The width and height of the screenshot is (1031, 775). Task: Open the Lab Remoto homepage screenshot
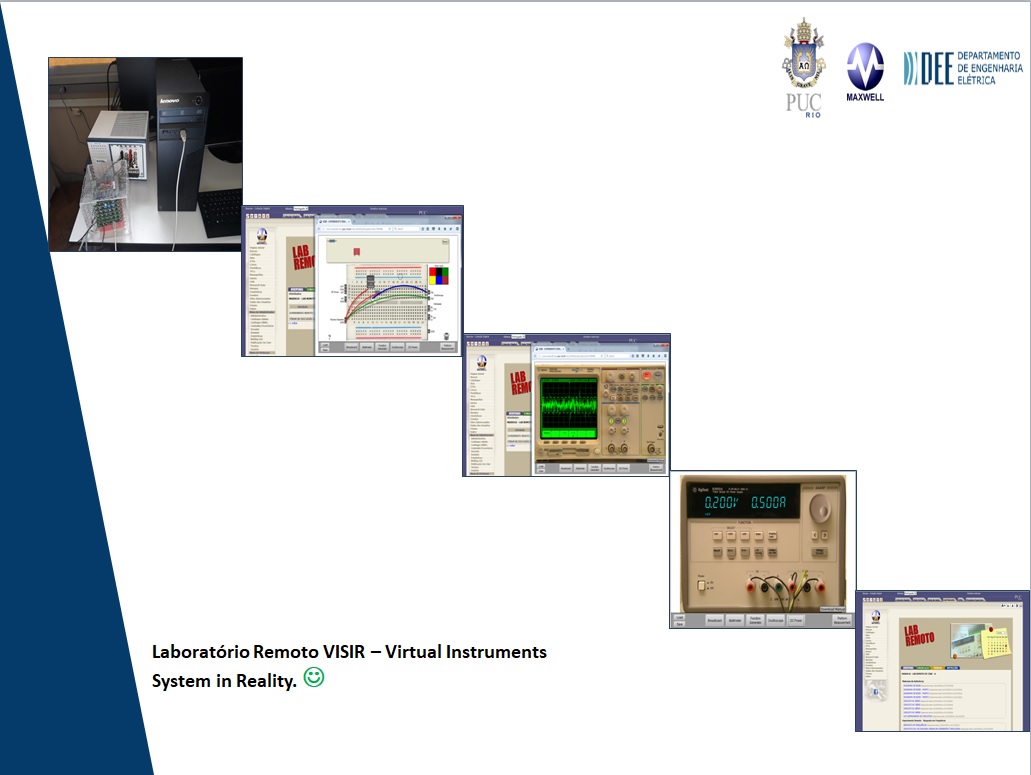pos(942,661)
